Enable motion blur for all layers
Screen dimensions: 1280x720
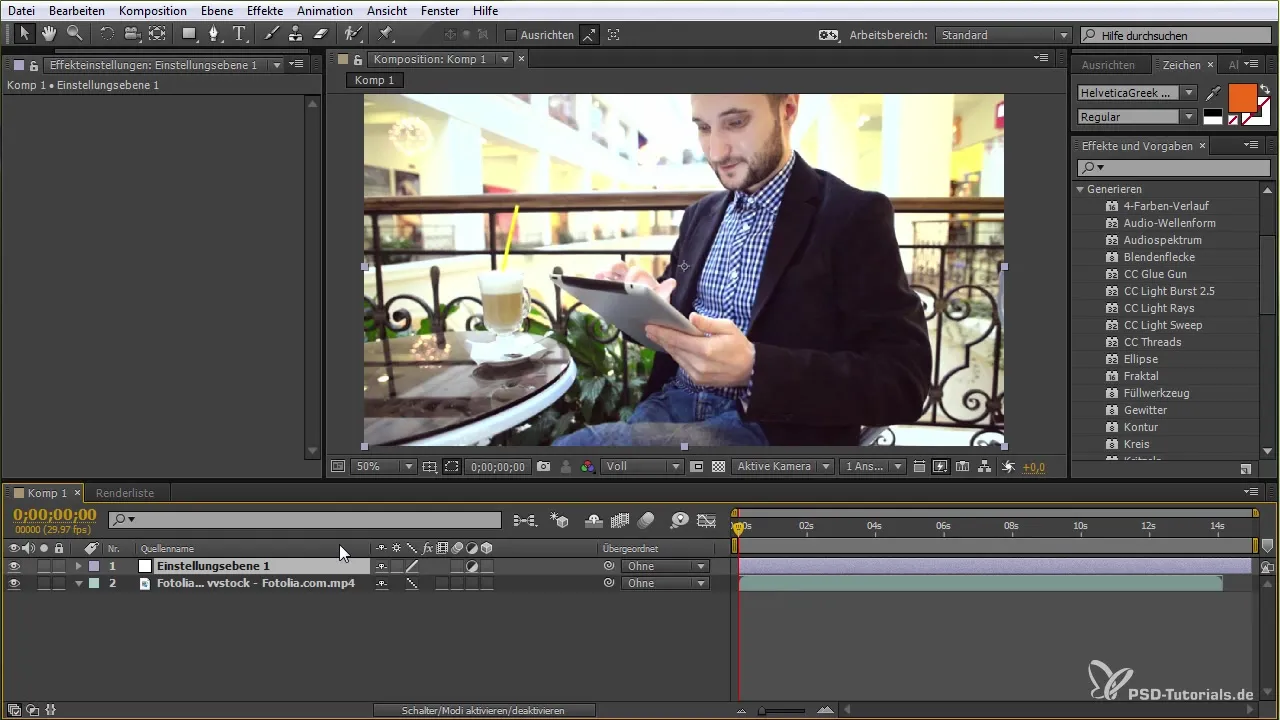(646, 520)
